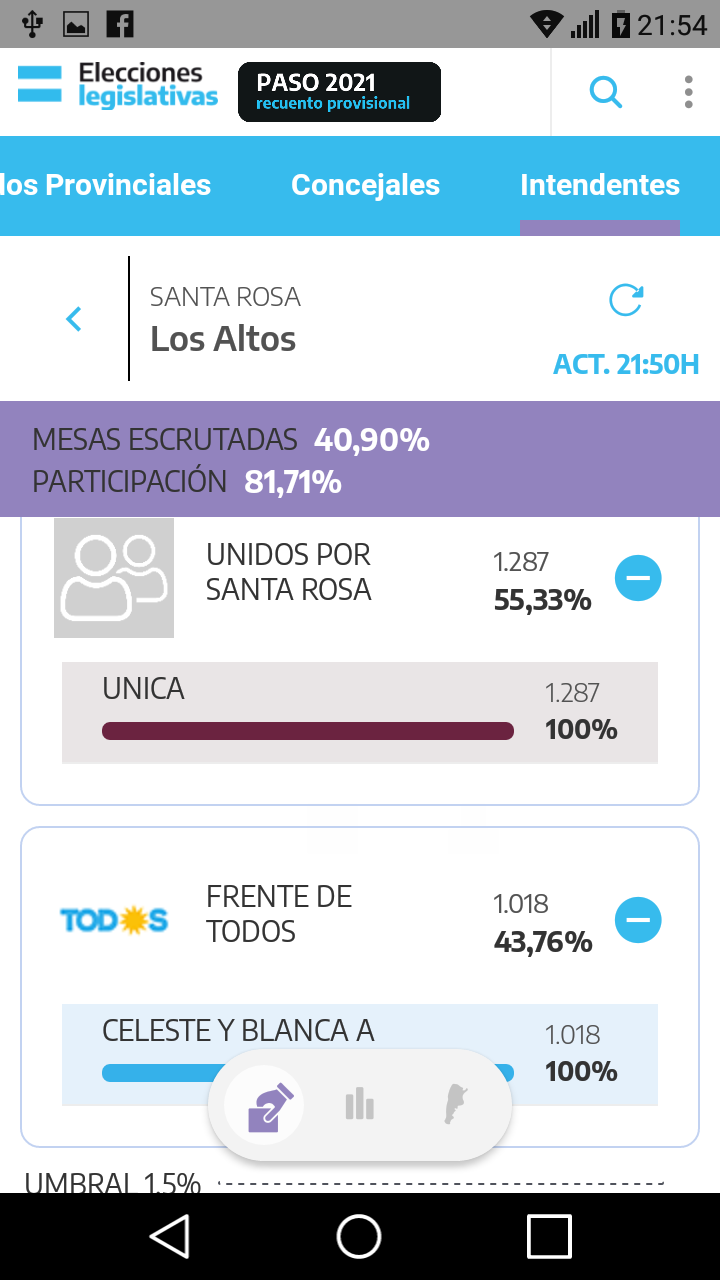This screenshot has height=1280, width=720.
Task: Switch to bar chart view icon
Action: [x=359, y=1105]
